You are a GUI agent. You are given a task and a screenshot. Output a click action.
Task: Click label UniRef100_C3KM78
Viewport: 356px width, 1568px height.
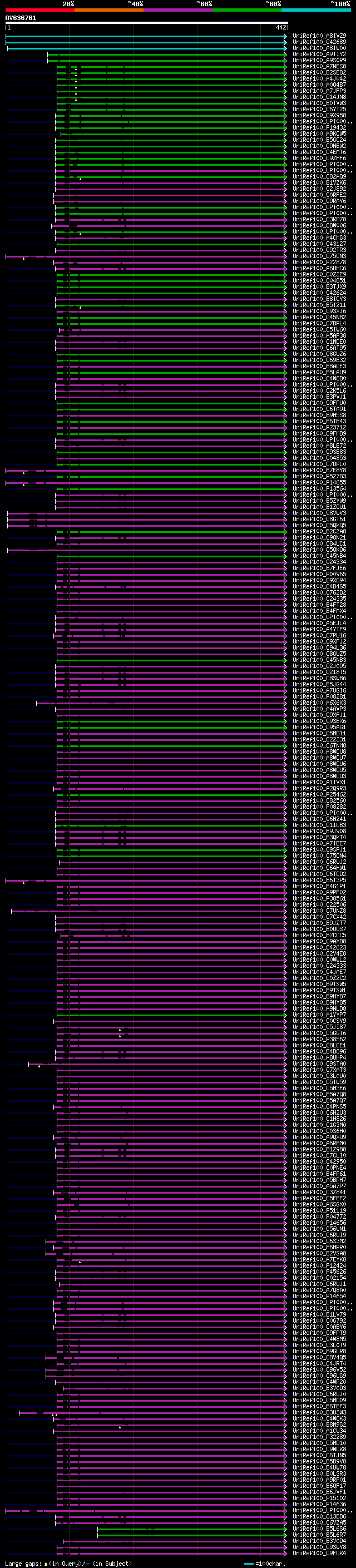pyautogui.click(x=319, y=220)
